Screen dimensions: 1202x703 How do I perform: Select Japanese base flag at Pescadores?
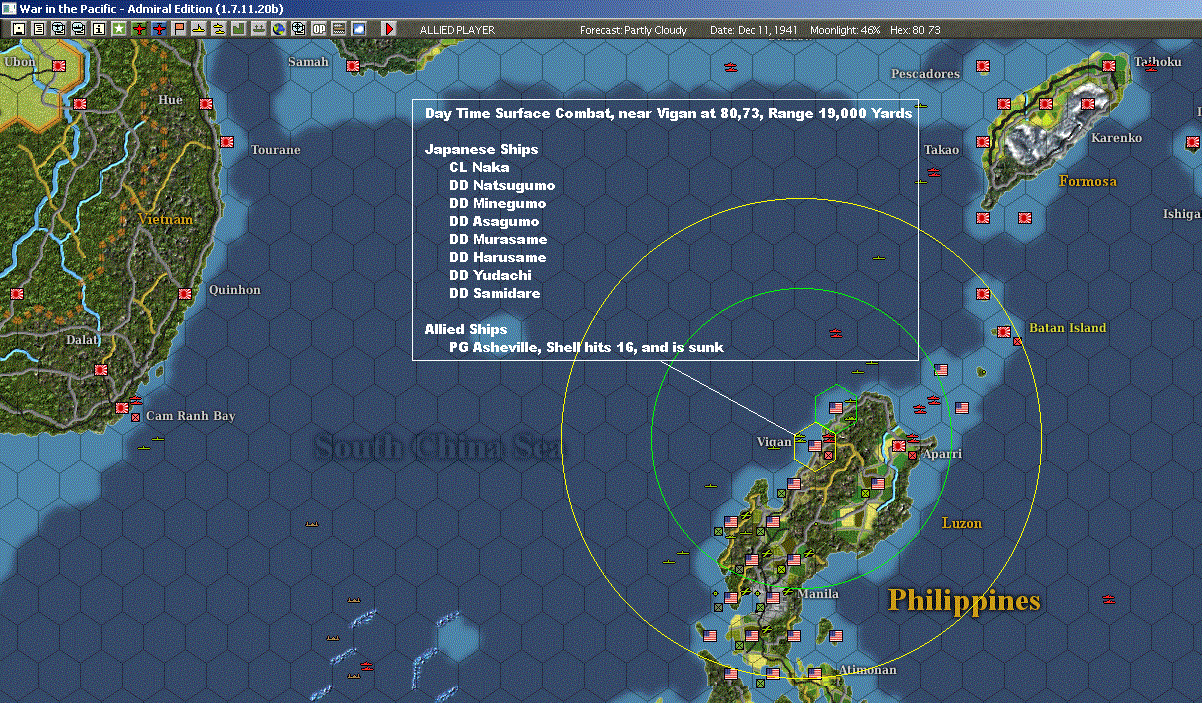(983, 66)
